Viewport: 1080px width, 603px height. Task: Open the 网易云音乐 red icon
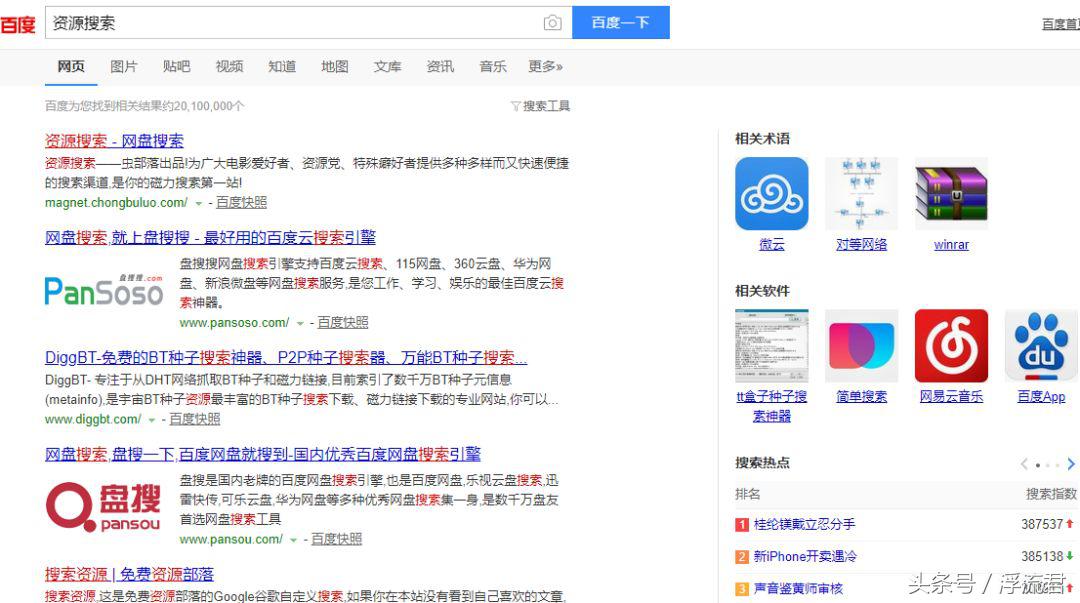[951, 345]
